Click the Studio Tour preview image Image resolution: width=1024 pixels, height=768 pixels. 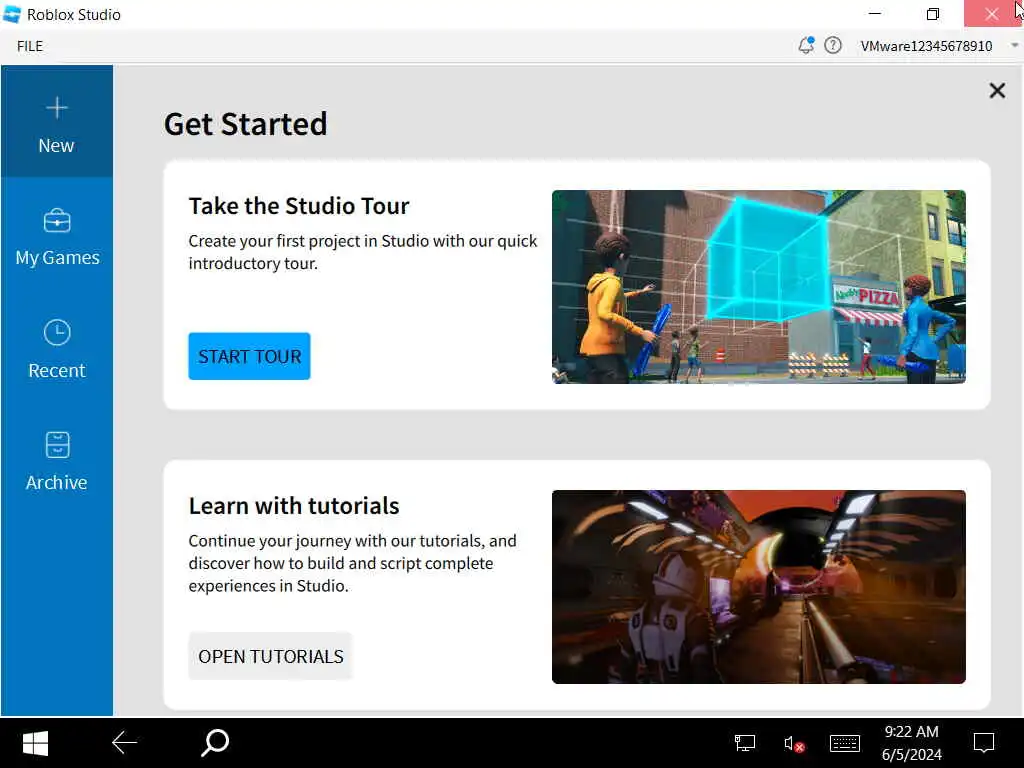(x=758, y=287)
